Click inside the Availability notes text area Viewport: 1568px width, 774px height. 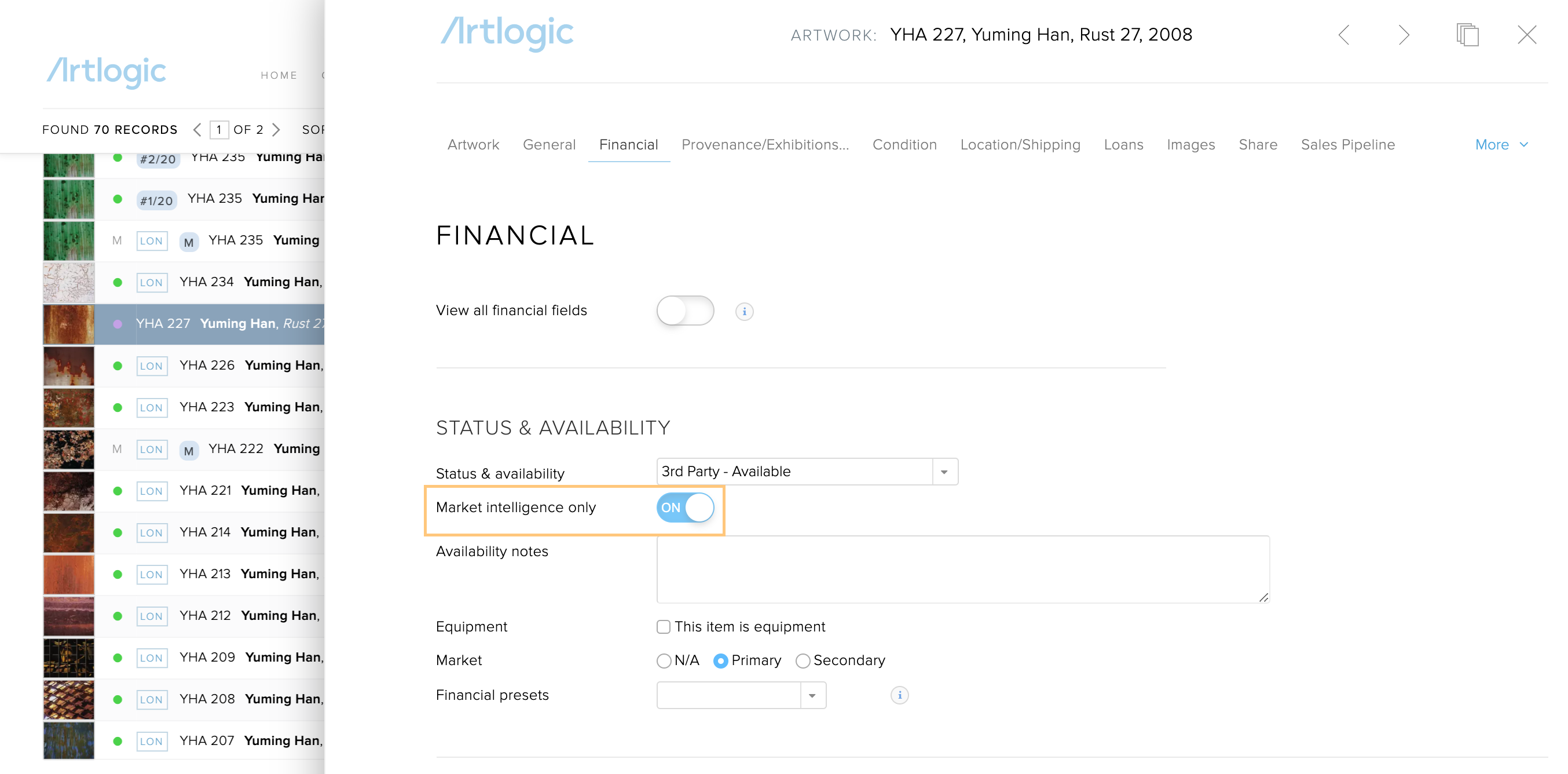click(963, 569)
